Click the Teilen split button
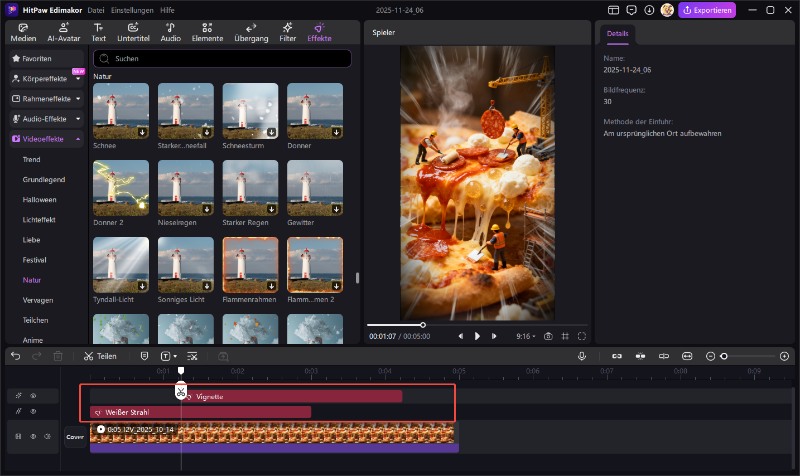Viewport: 800px width, 476px height. (x=100, y=356)
